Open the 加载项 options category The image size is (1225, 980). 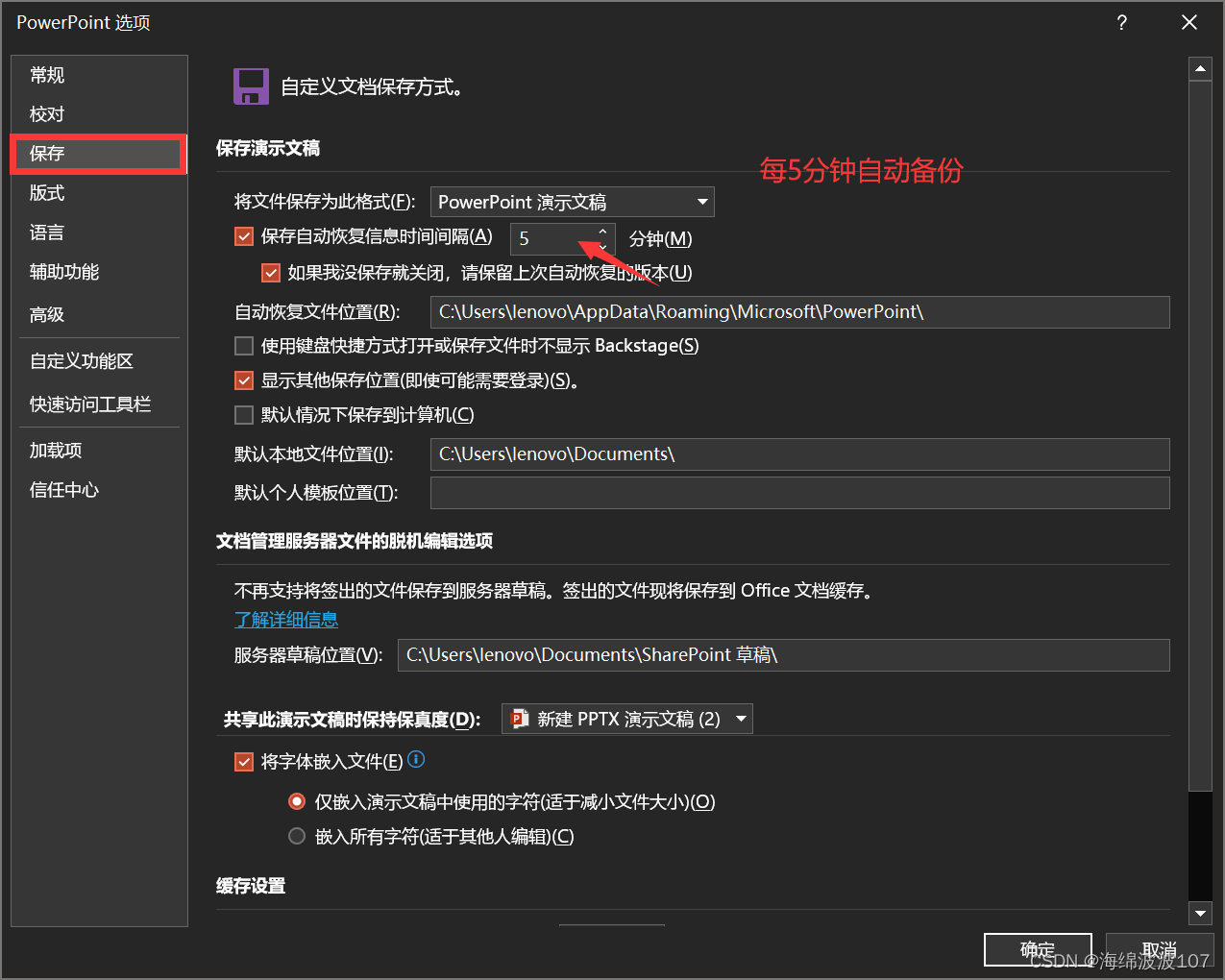(100, 451)
